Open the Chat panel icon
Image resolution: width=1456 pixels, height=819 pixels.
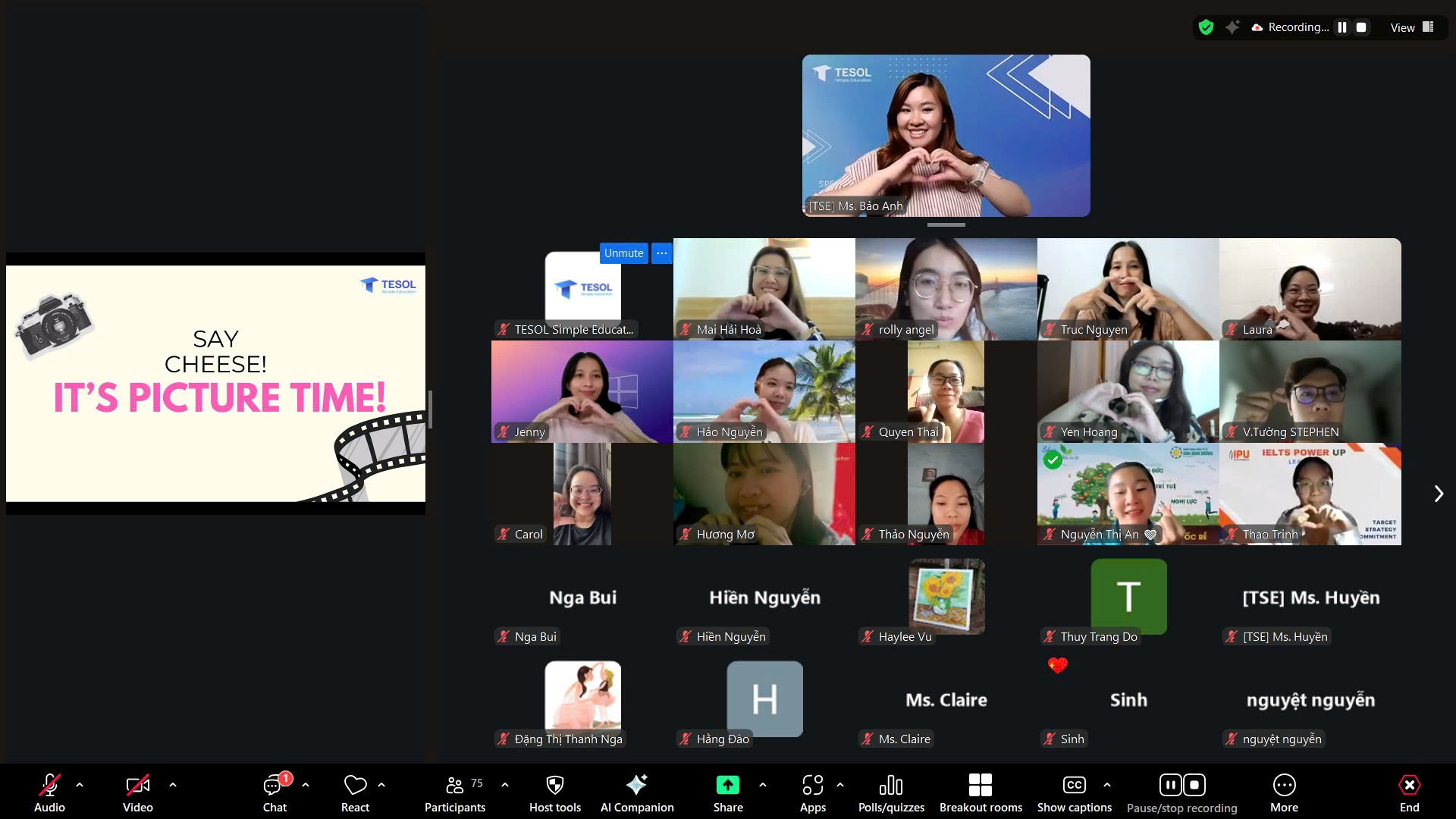tap(273, 785)
